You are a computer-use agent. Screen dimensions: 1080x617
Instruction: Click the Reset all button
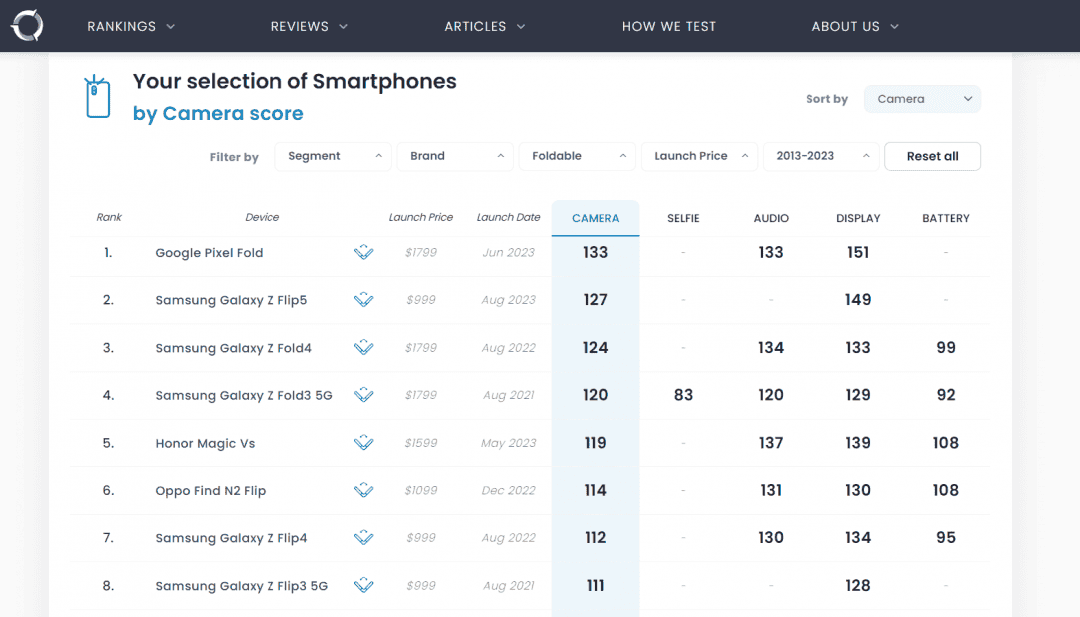click(933, 156)
